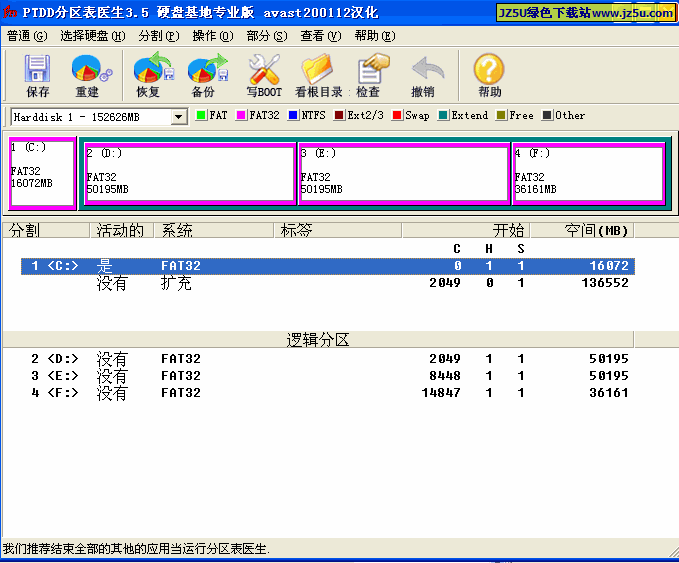Click the 逻辑分区 section header
679x563 pixels.
tap(318, 340)
